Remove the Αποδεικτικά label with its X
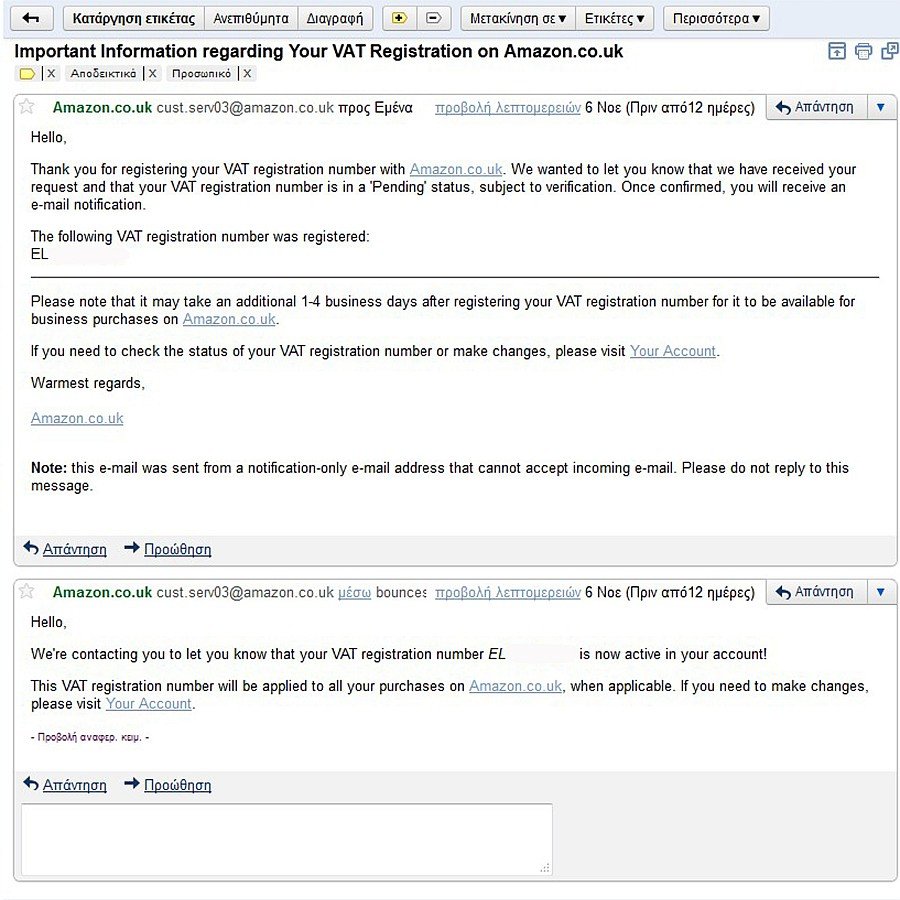 pos(152,73)
